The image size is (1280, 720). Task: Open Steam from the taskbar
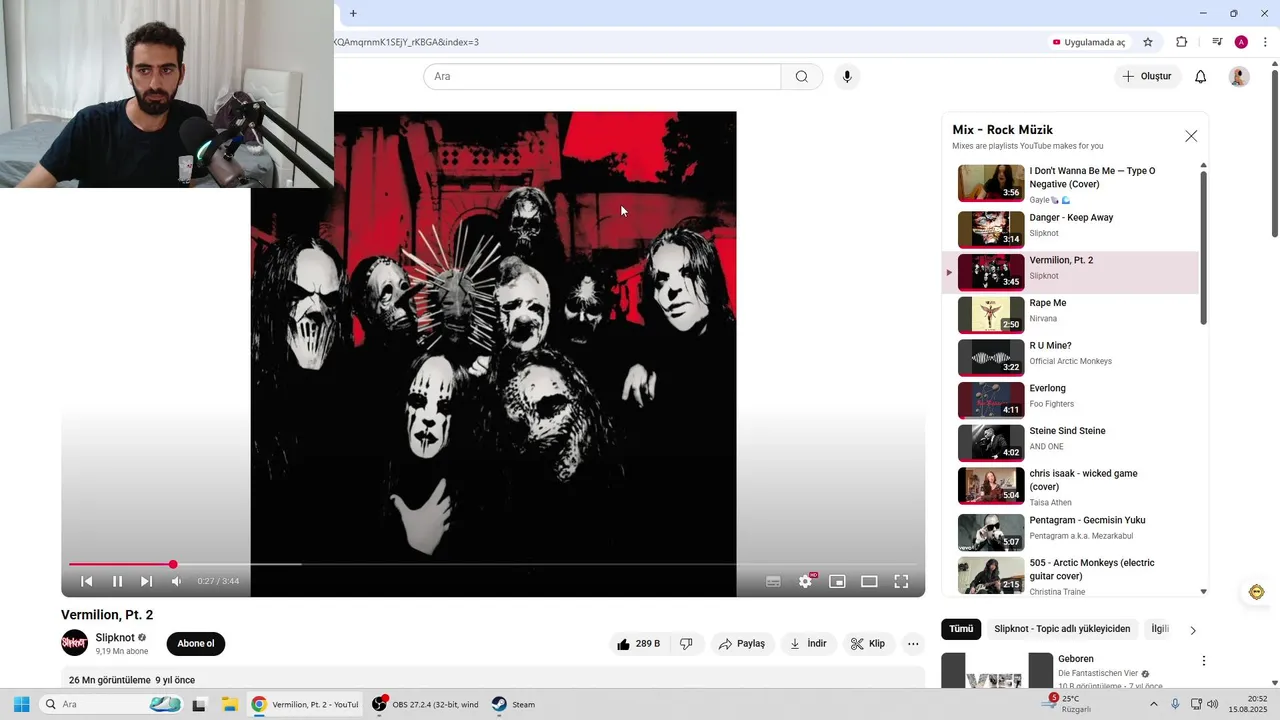[514, 704]
